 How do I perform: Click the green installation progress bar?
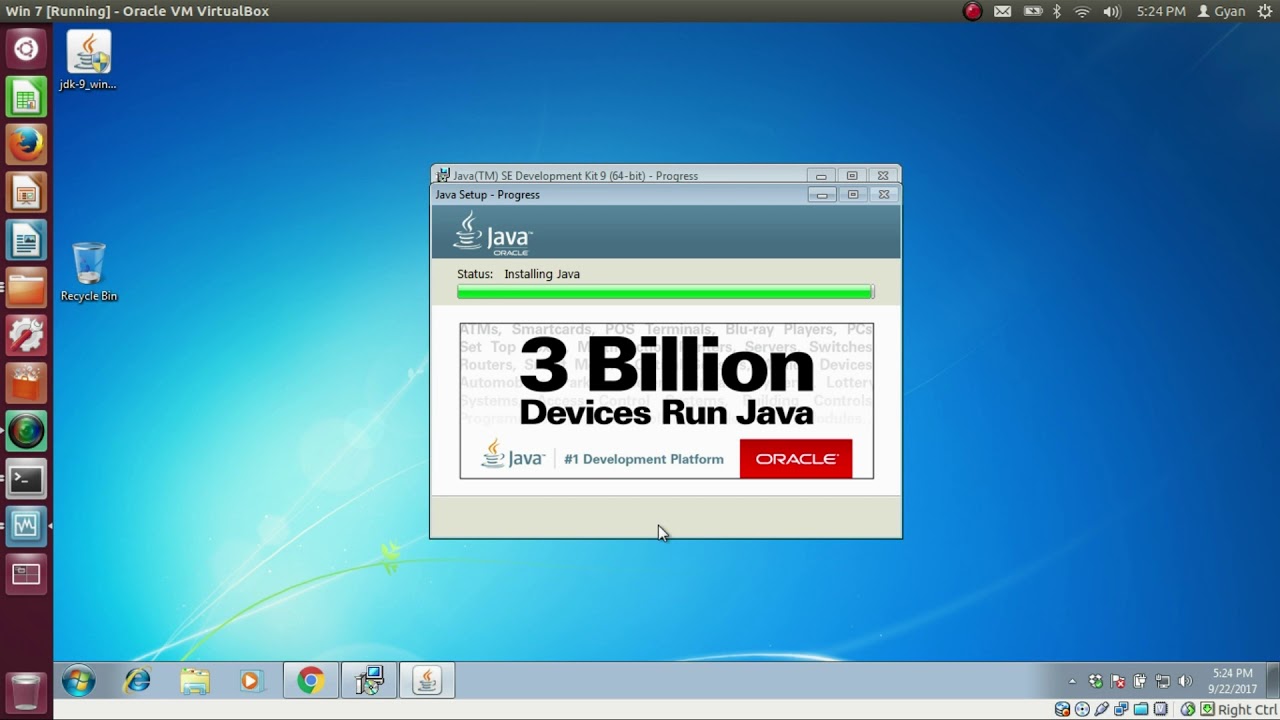665,292
